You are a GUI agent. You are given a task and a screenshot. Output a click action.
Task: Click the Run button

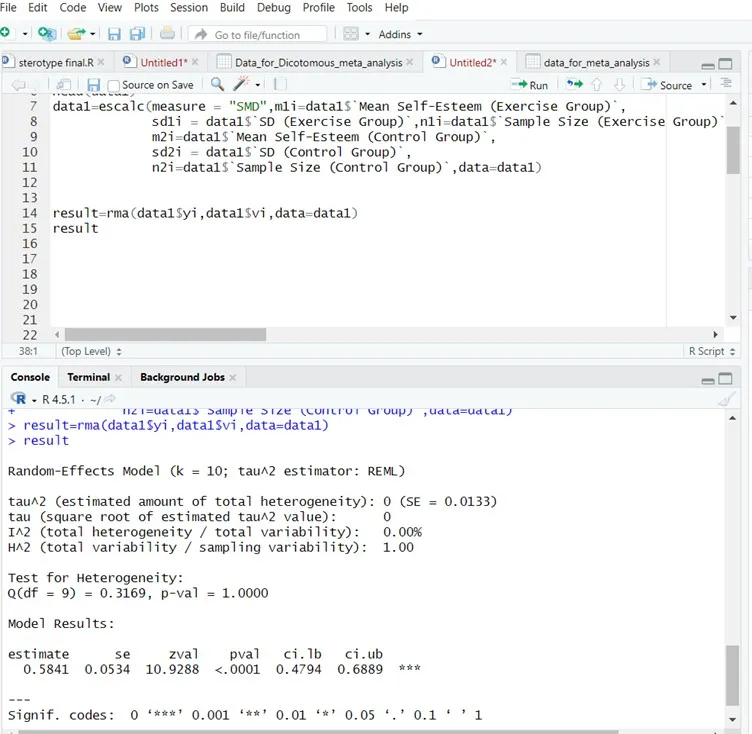pyautogui.click(x=529, y=85)
